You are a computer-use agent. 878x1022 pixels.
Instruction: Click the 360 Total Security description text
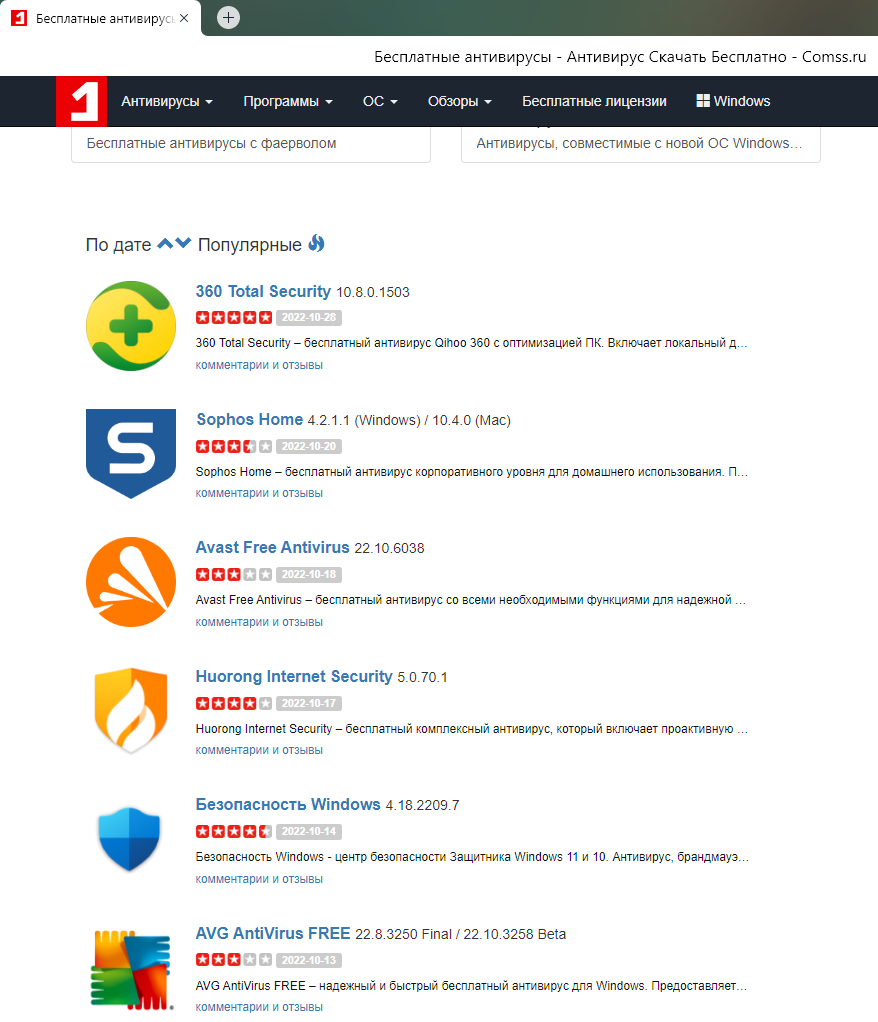(x=471, y=343)
